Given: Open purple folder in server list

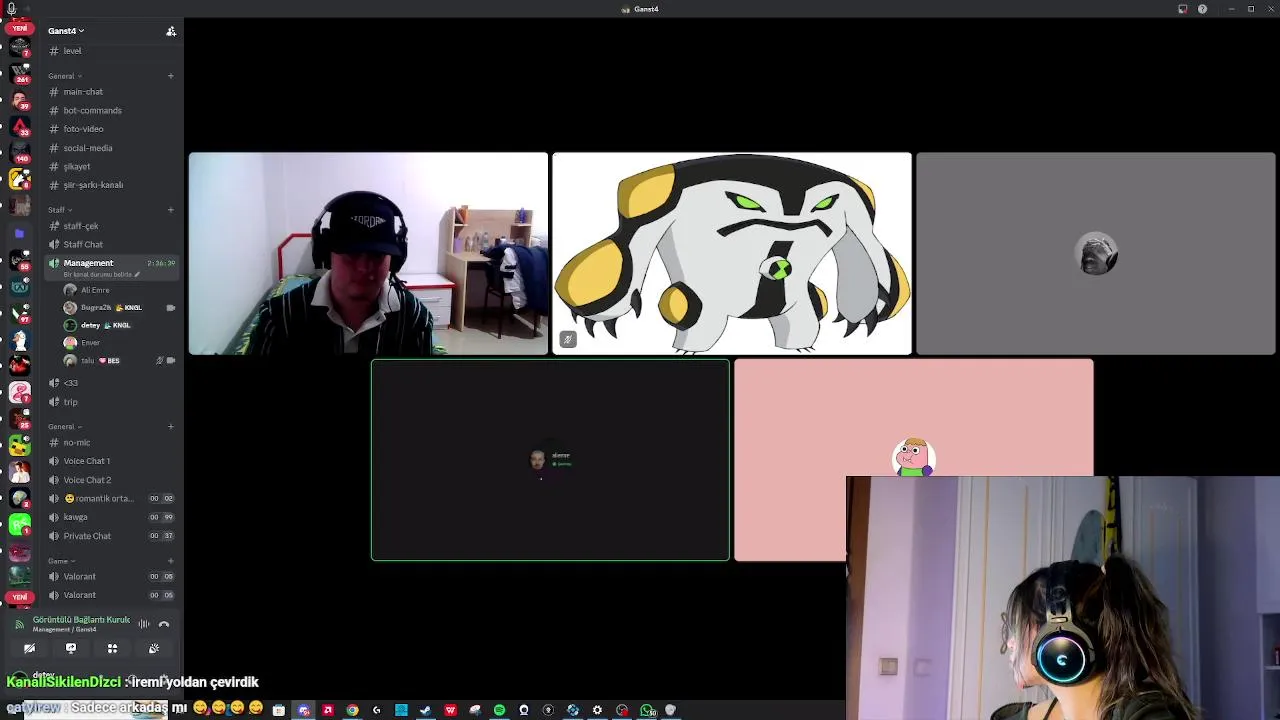Looking at the screenshot, I should 19,234.
